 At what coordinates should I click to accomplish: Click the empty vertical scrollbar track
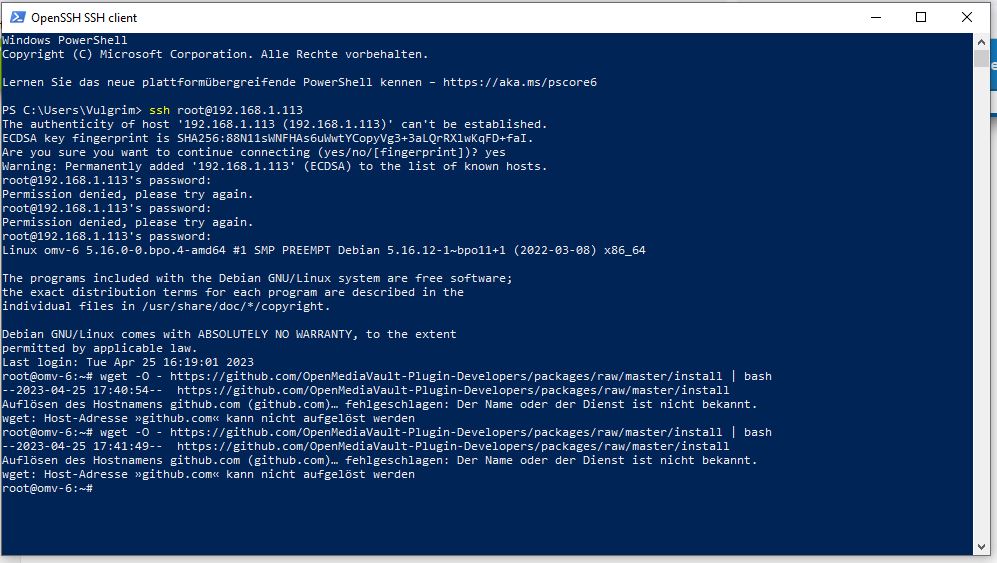click(x=981, y=305)
